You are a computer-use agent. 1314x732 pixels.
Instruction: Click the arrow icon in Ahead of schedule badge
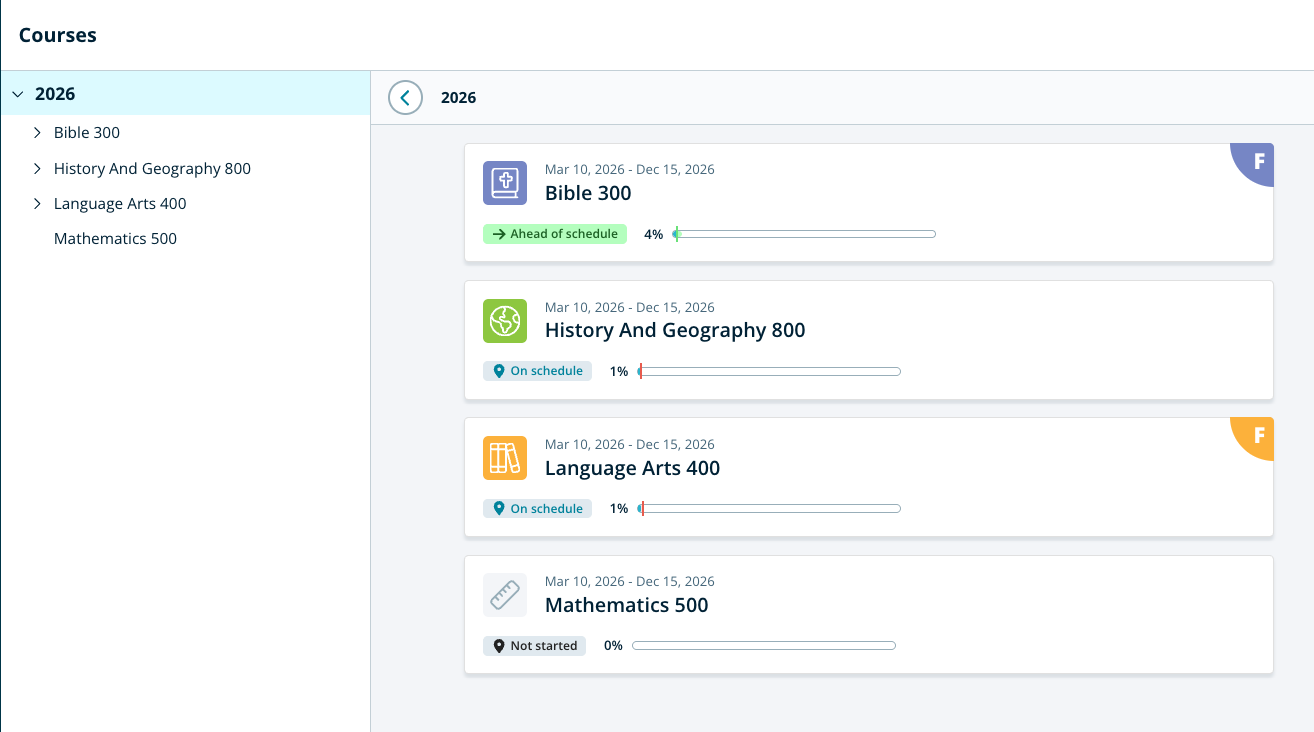(498, 233)
